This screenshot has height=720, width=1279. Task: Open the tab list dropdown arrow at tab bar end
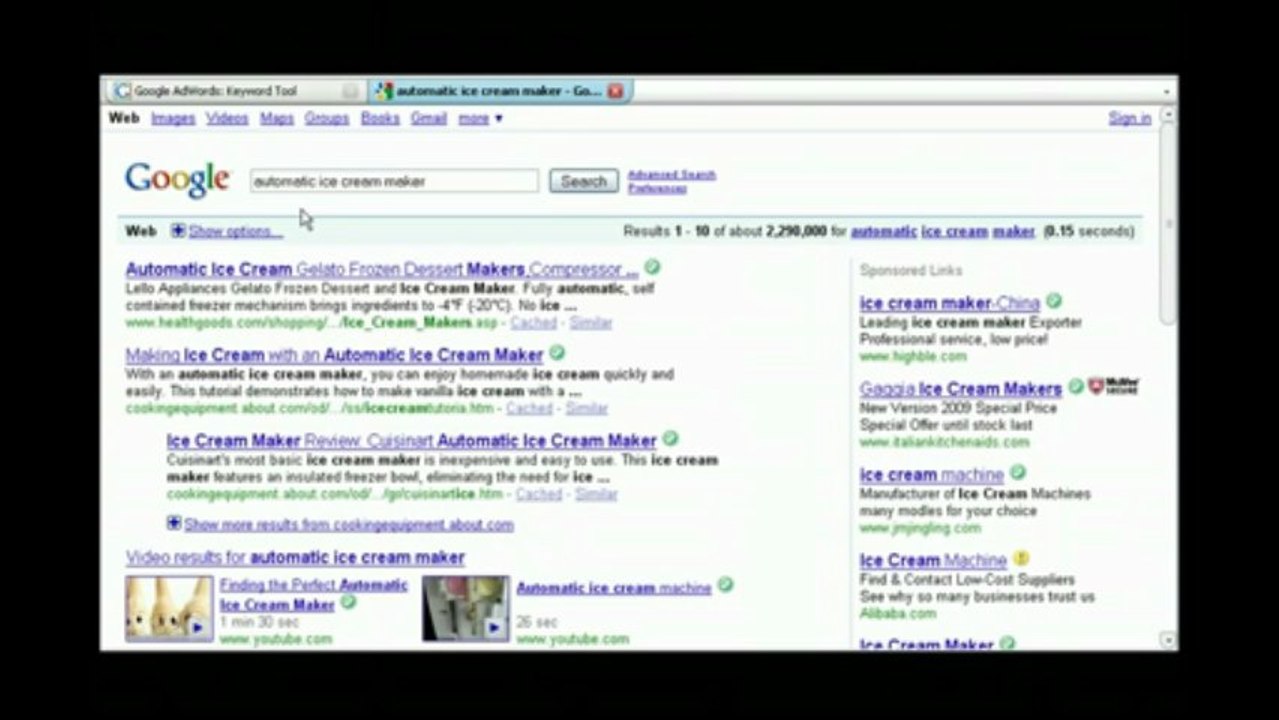[1167, 91]
